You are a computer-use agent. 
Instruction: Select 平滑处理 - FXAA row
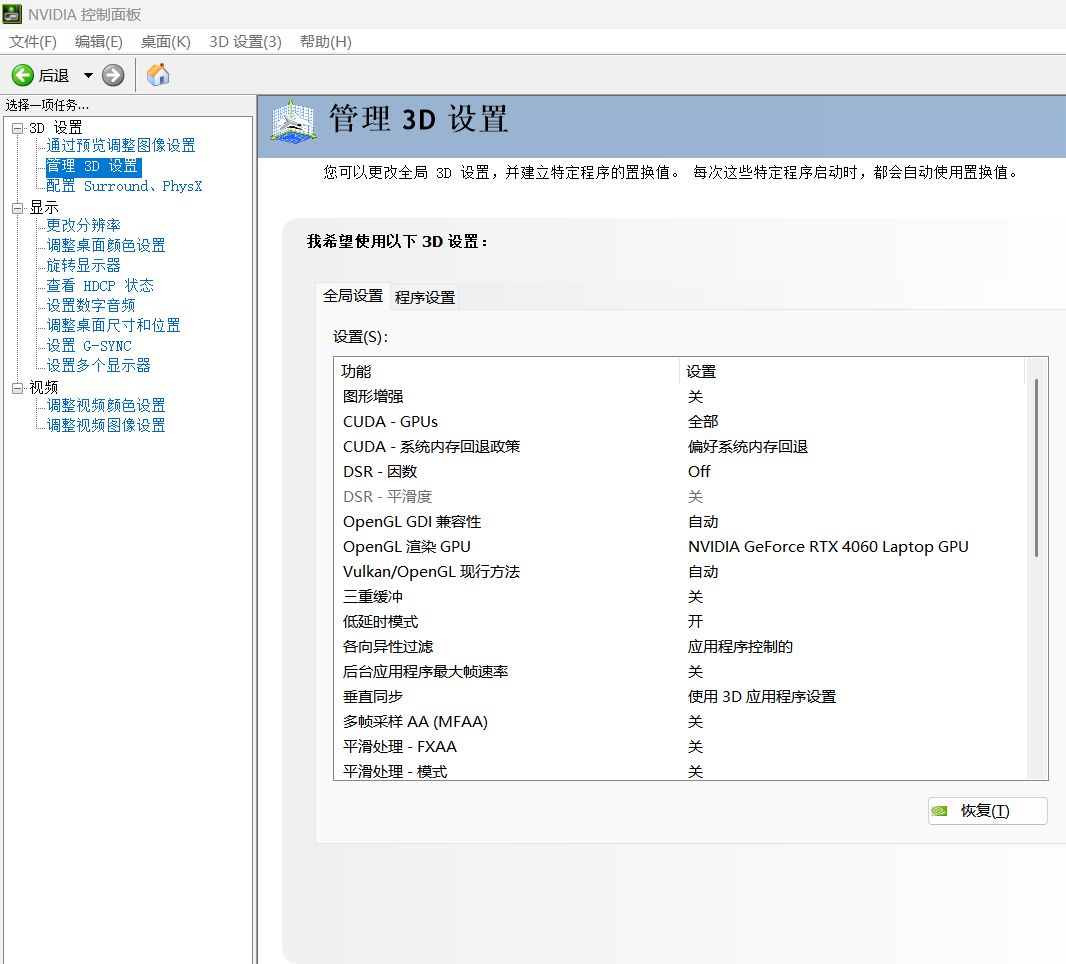coord(681,746)
